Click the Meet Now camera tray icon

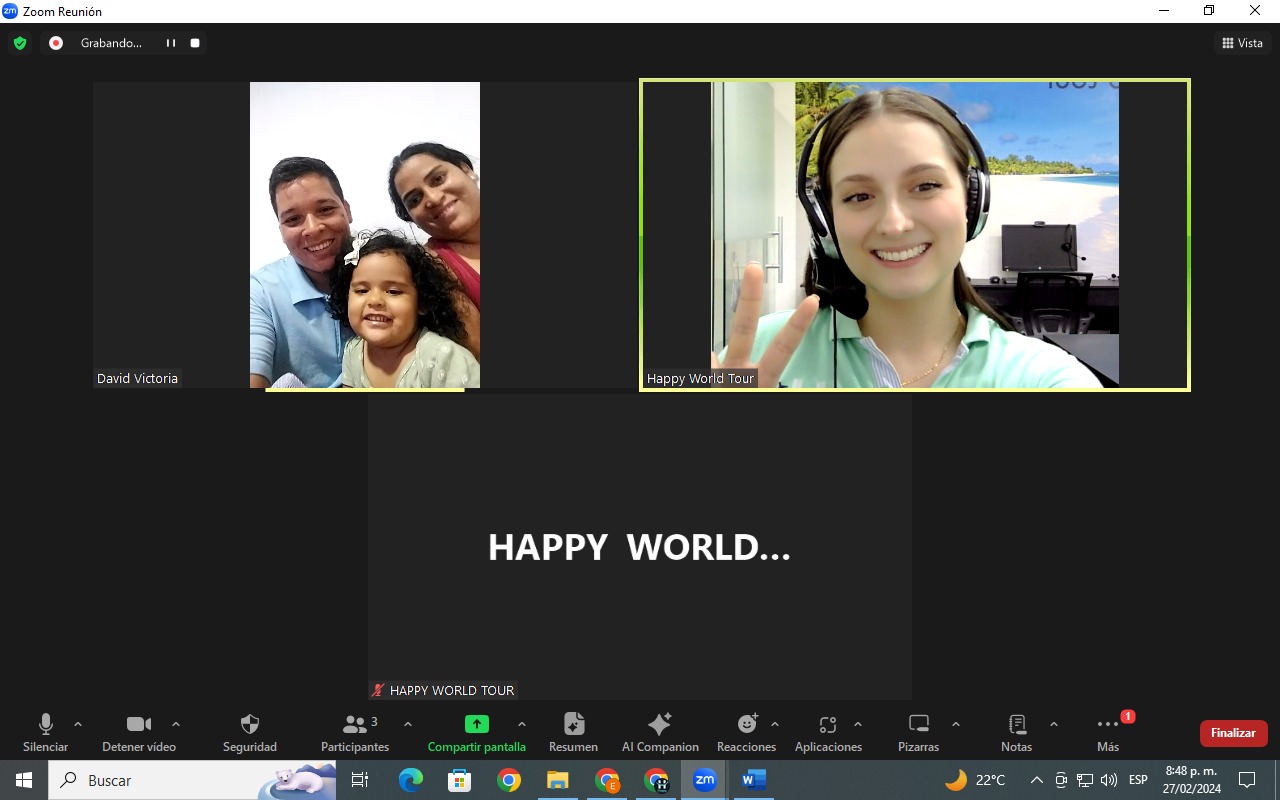[x=1062, y=780]
